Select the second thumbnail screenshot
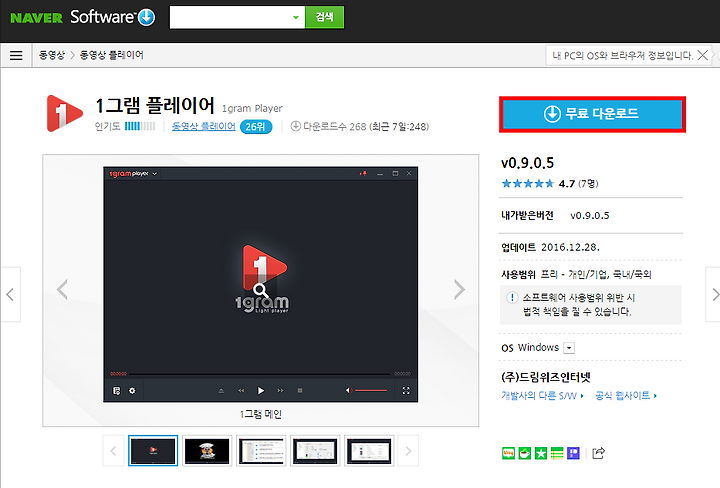Viewport: 720px width, 488px height. coord(207,450)
